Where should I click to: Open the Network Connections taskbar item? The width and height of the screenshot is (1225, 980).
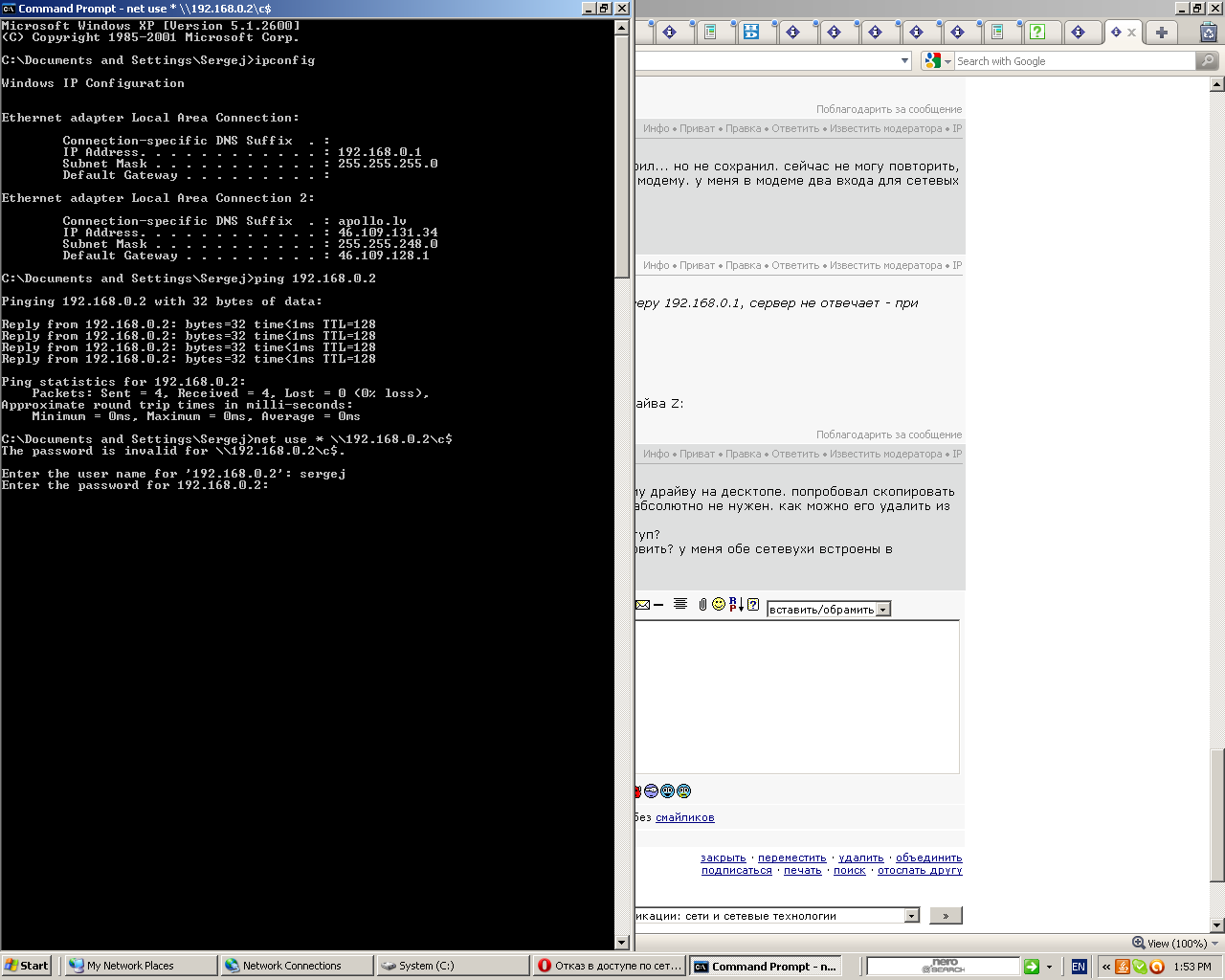296,966
